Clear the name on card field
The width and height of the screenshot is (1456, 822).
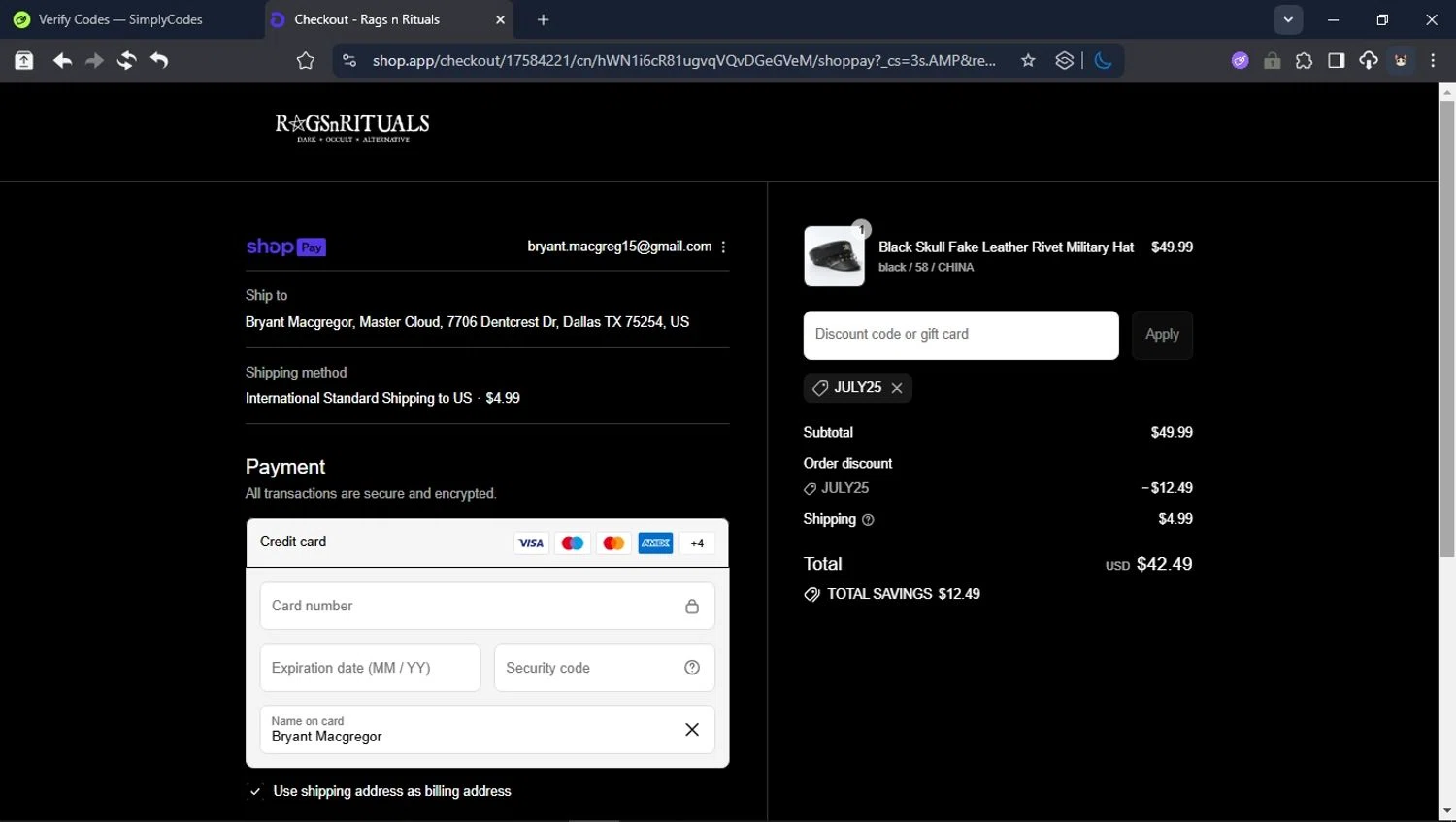point(692,730)
